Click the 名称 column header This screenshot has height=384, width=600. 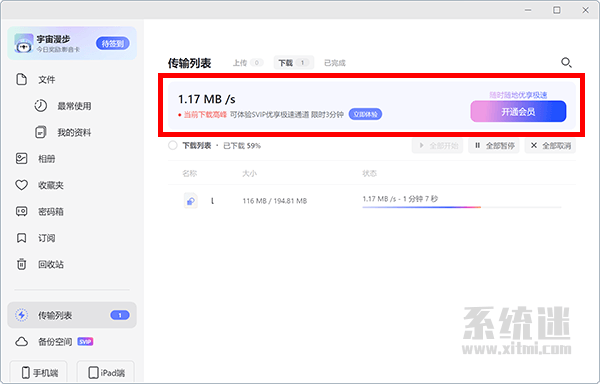189,174
